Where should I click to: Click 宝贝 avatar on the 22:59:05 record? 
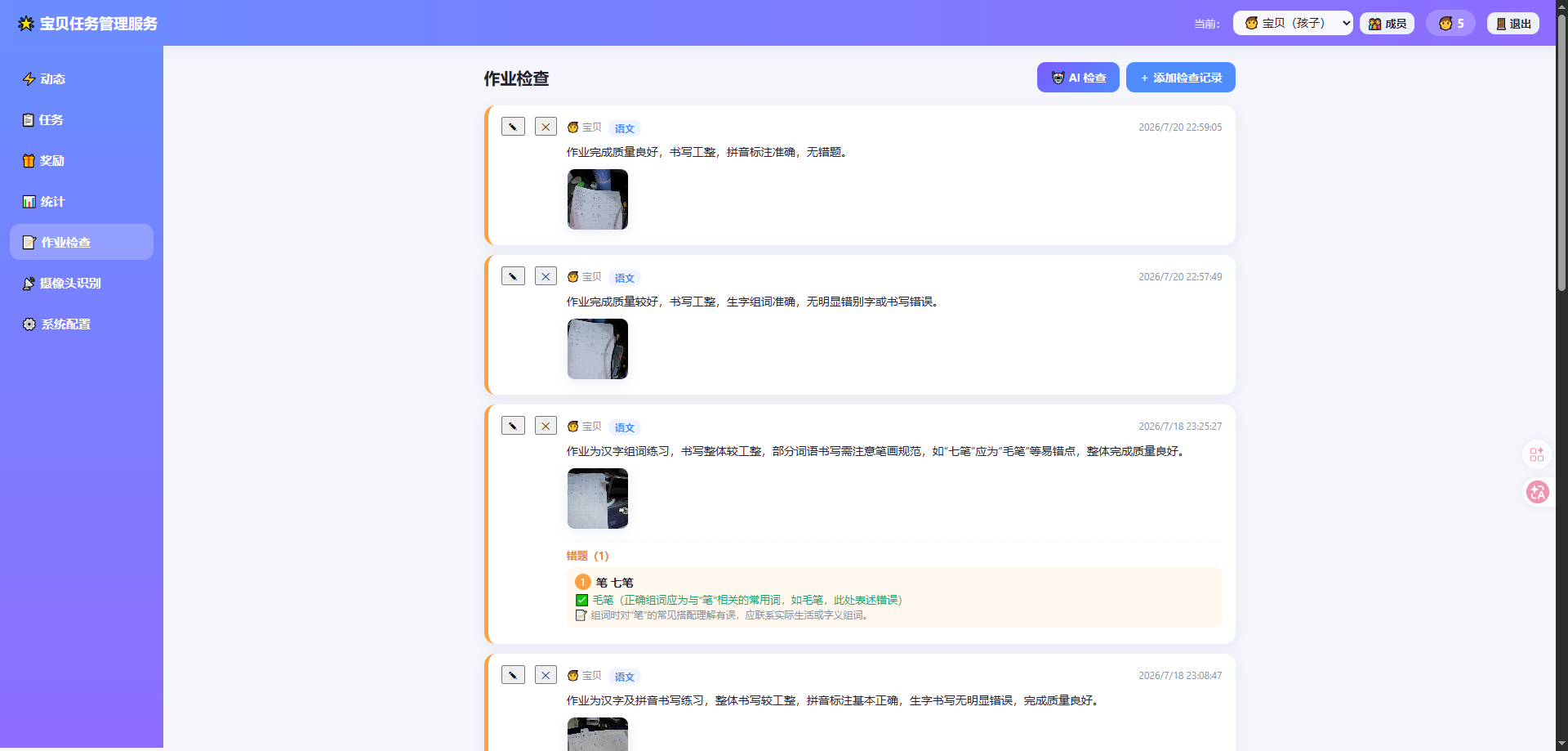pos(573,127)
